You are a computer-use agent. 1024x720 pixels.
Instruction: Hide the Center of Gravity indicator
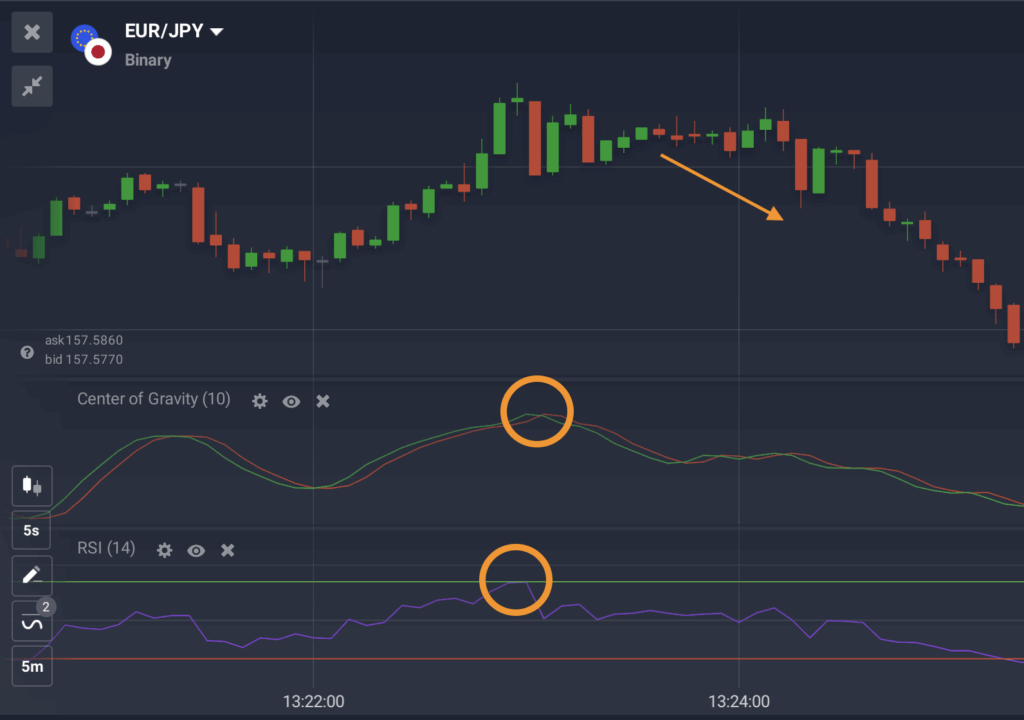[x=291, y=401]
